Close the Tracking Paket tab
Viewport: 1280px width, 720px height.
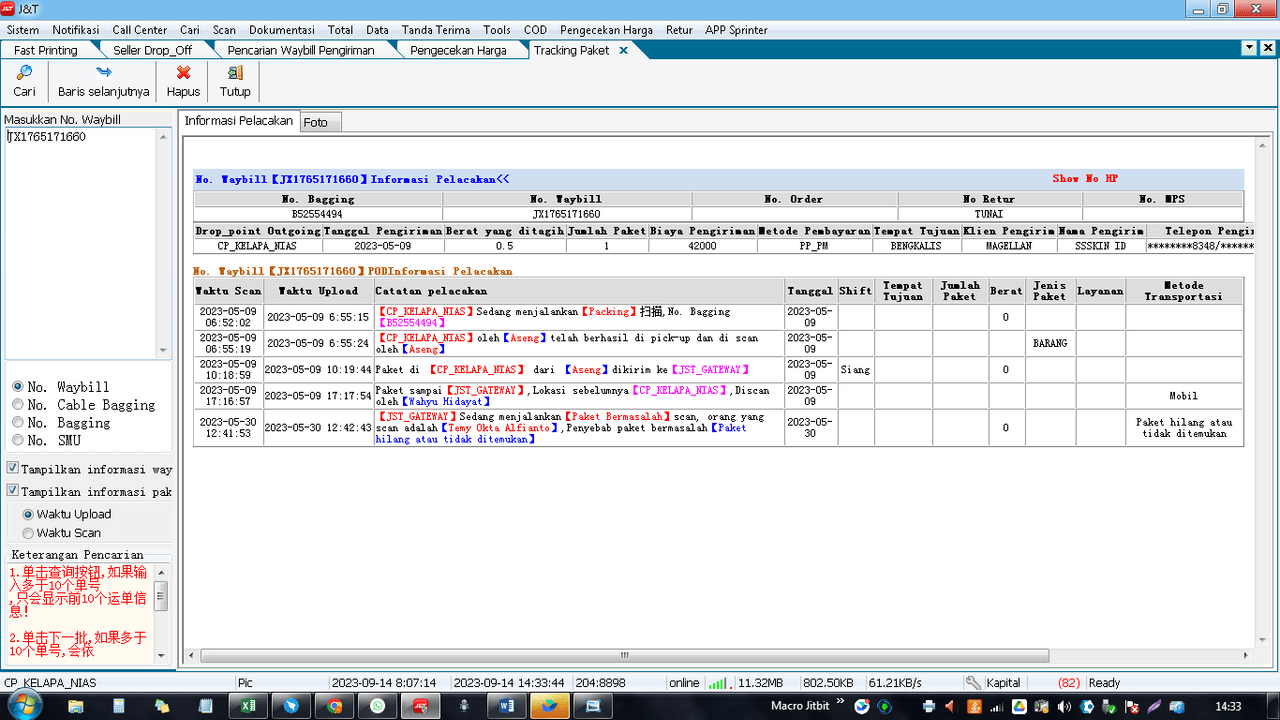623,50
